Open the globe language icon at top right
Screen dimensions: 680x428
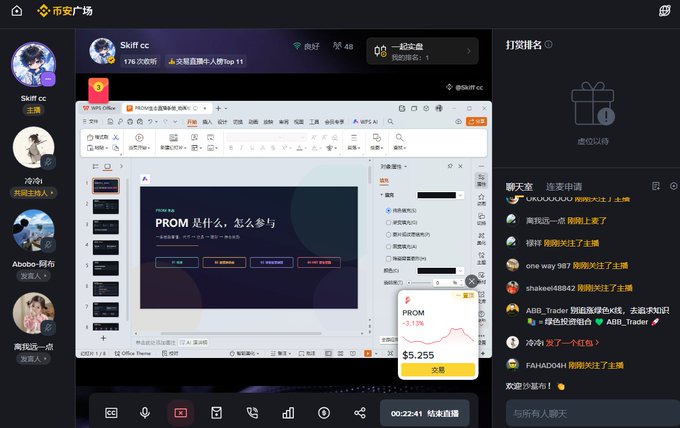click(664, 10)
